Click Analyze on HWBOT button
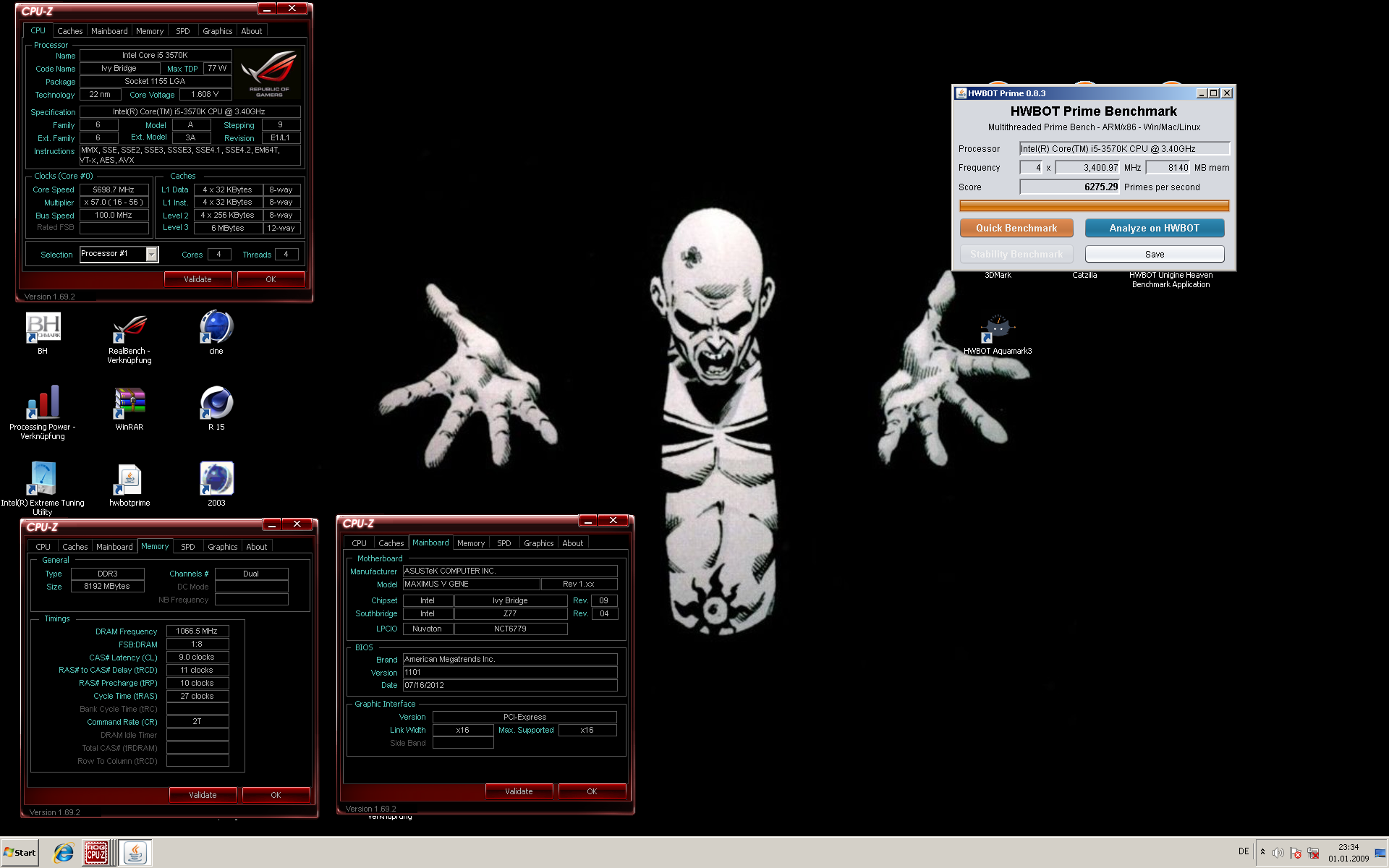Image resolution: width=1389 pixels, height=868 pixels. pos(1155,228)
